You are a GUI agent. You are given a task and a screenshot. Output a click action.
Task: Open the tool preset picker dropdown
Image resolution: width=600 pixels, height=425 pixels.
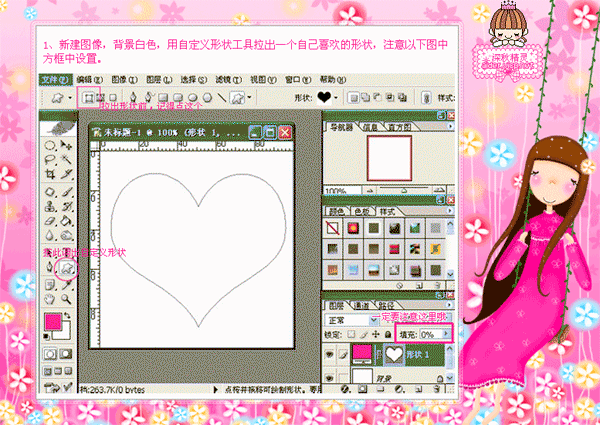click(70, 98)
